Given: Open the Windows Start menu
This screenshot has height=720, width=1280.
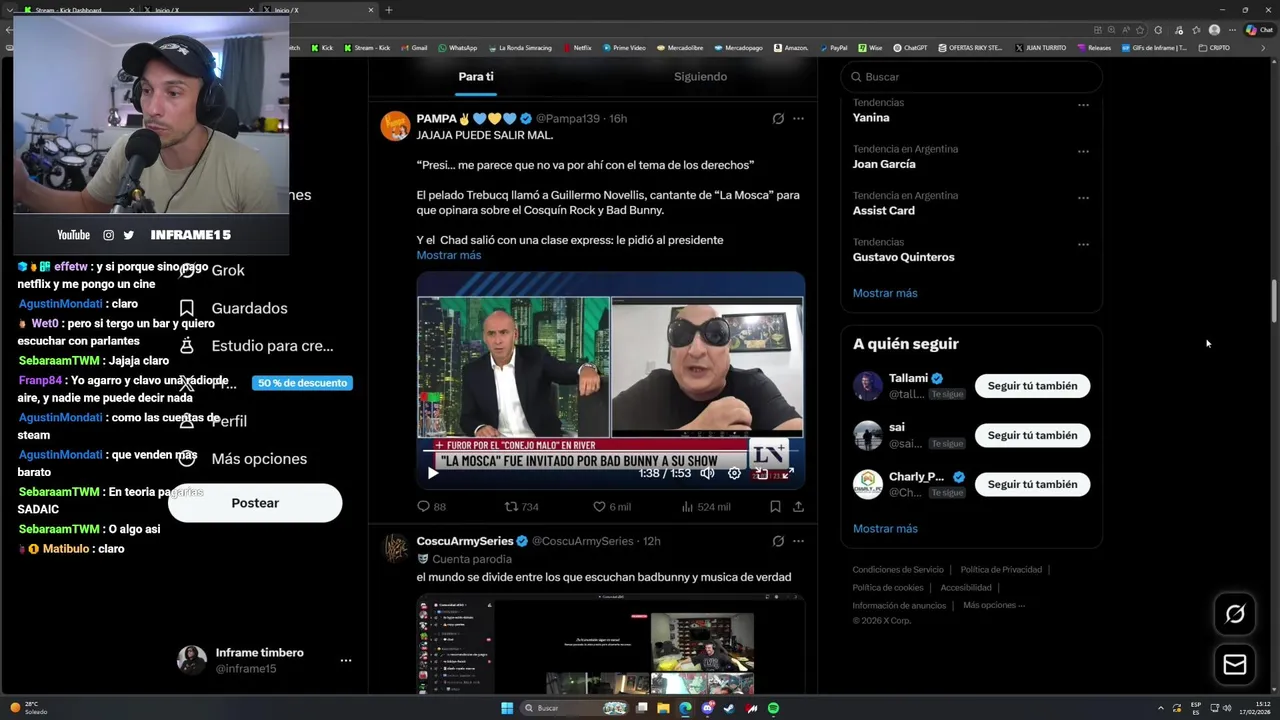Looking at the screenshot, I should point(507,708).
